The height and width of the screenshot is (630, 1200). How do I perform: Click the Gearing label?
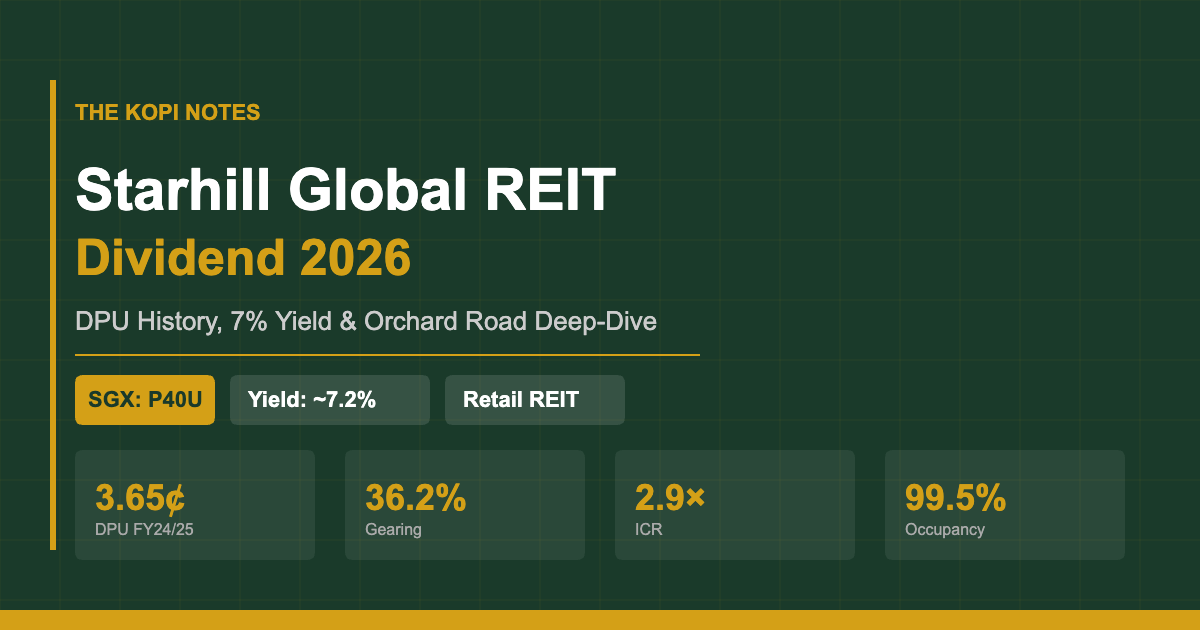pyautogui.click(x=393, y=530)
